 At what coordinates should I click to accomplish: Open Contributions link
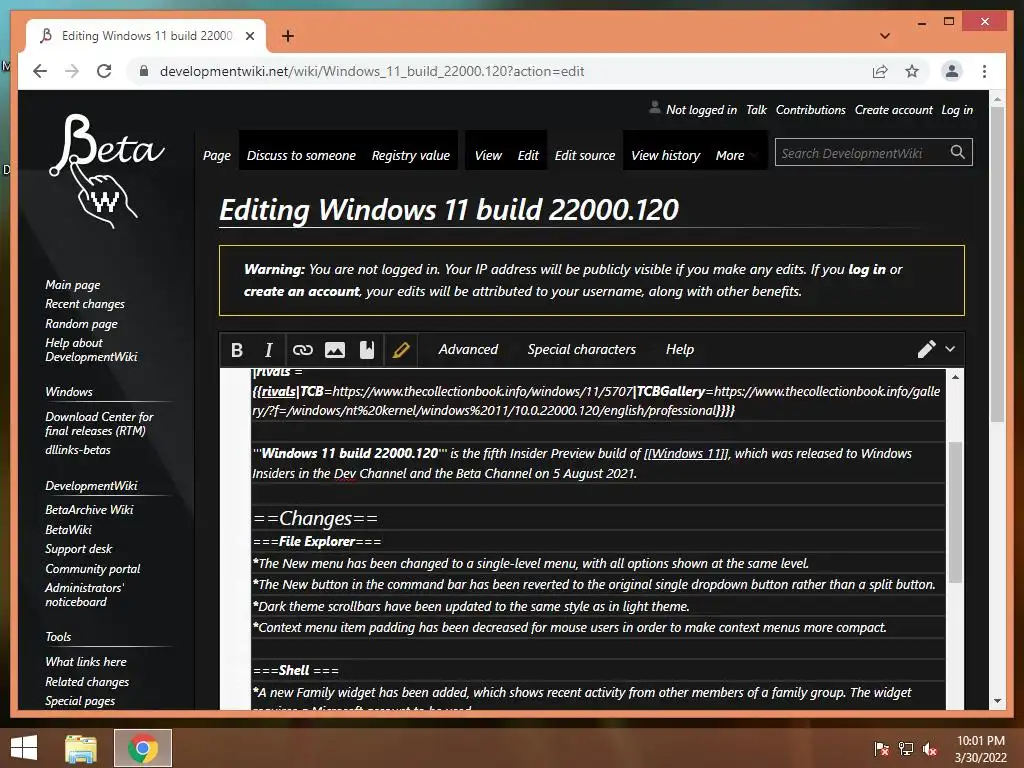point(810,110)
